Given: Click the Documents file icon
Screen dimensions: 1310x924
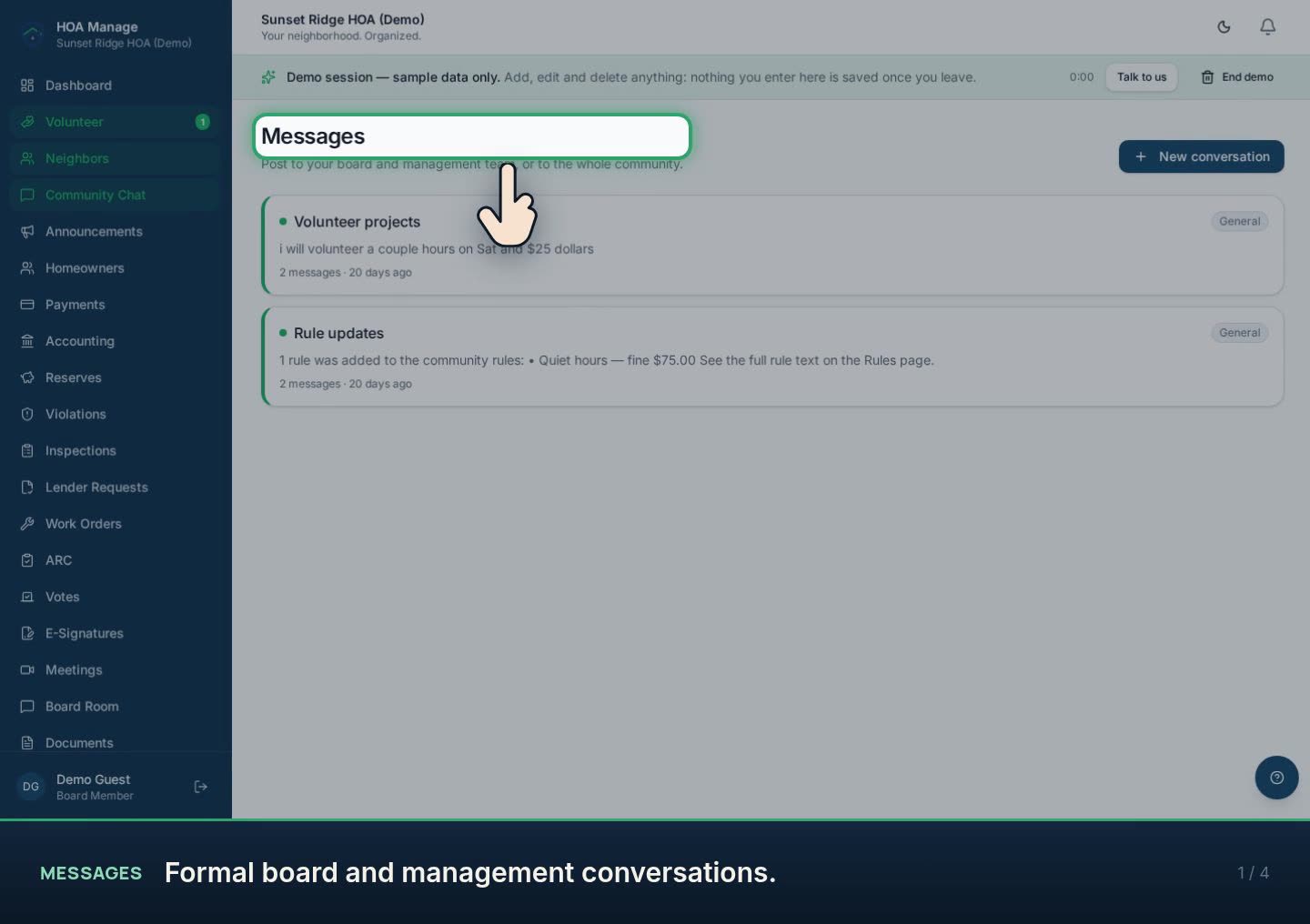Looking at the screenshot, I should coord(27,743).
